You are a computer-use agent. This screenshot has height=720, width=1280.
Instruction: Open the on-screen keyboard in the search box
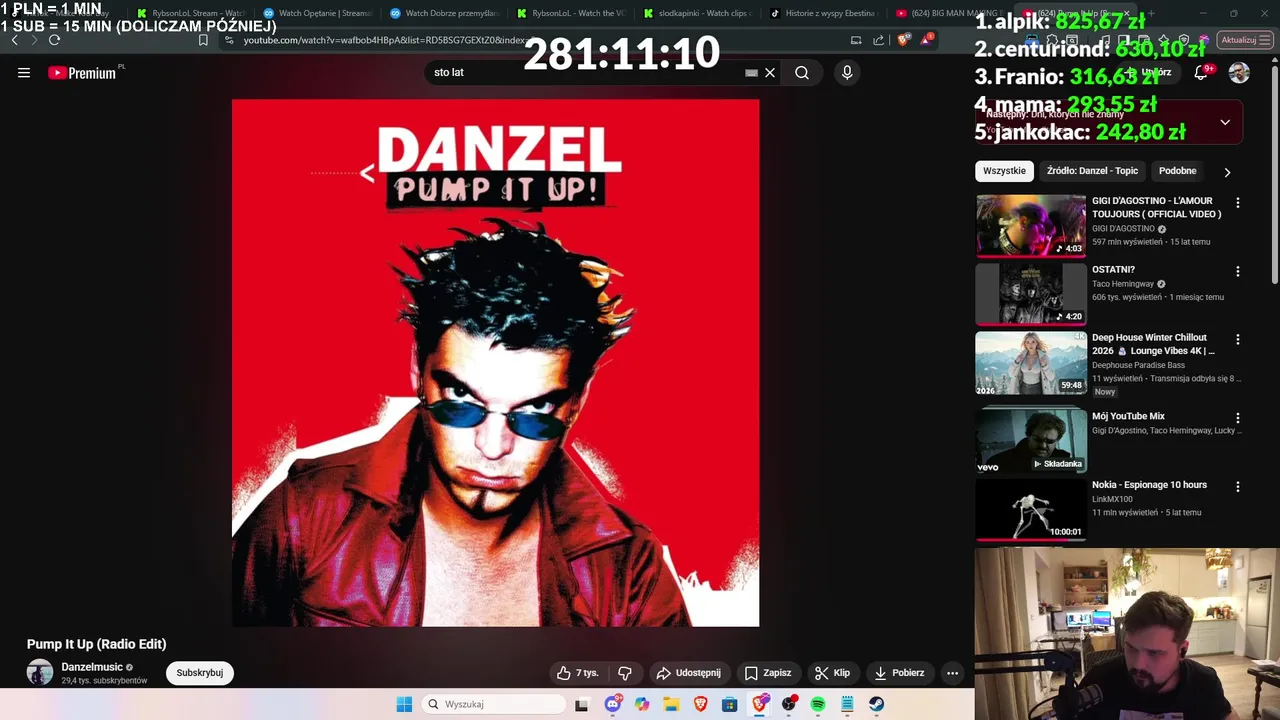point(751,73)
